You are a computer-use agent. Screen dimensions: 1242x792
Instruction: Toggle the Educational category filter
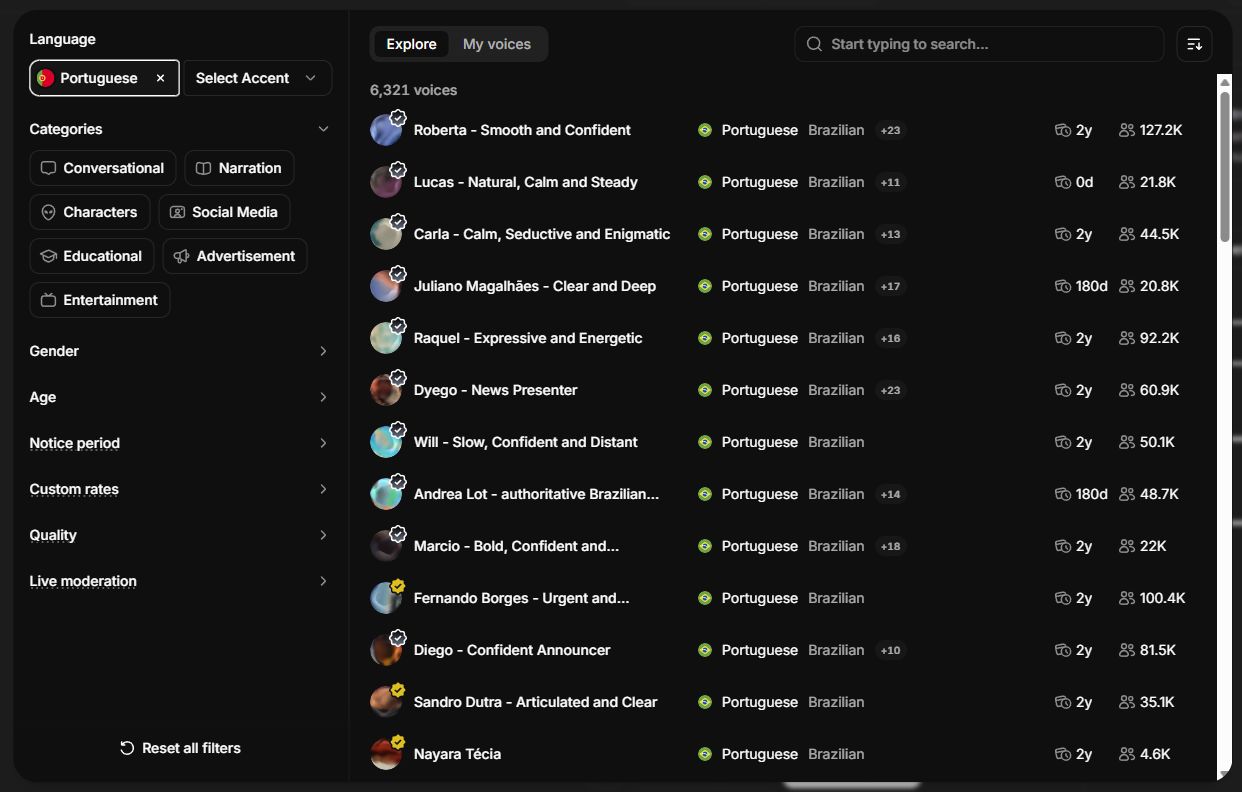(92, 256)
